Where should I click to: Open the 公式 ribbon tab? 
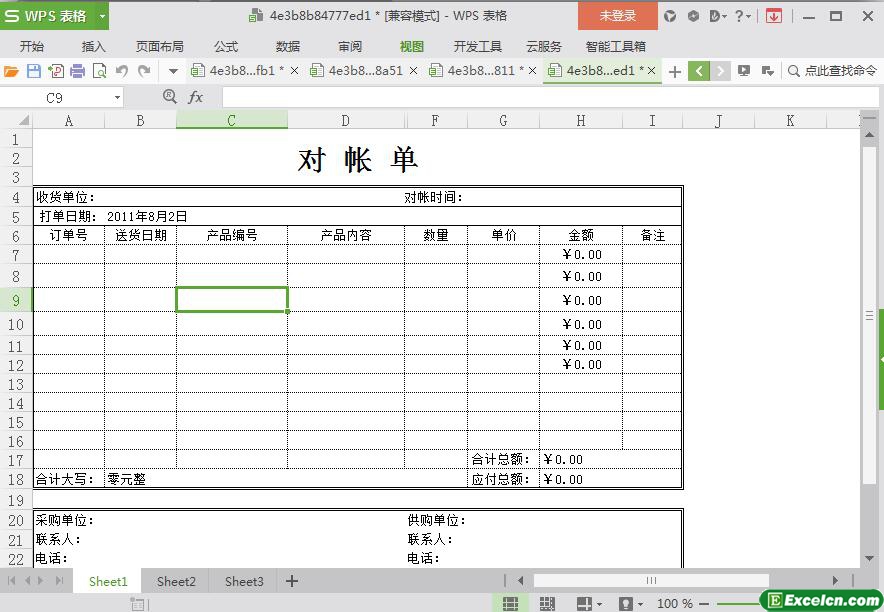[x=226, y=46]
